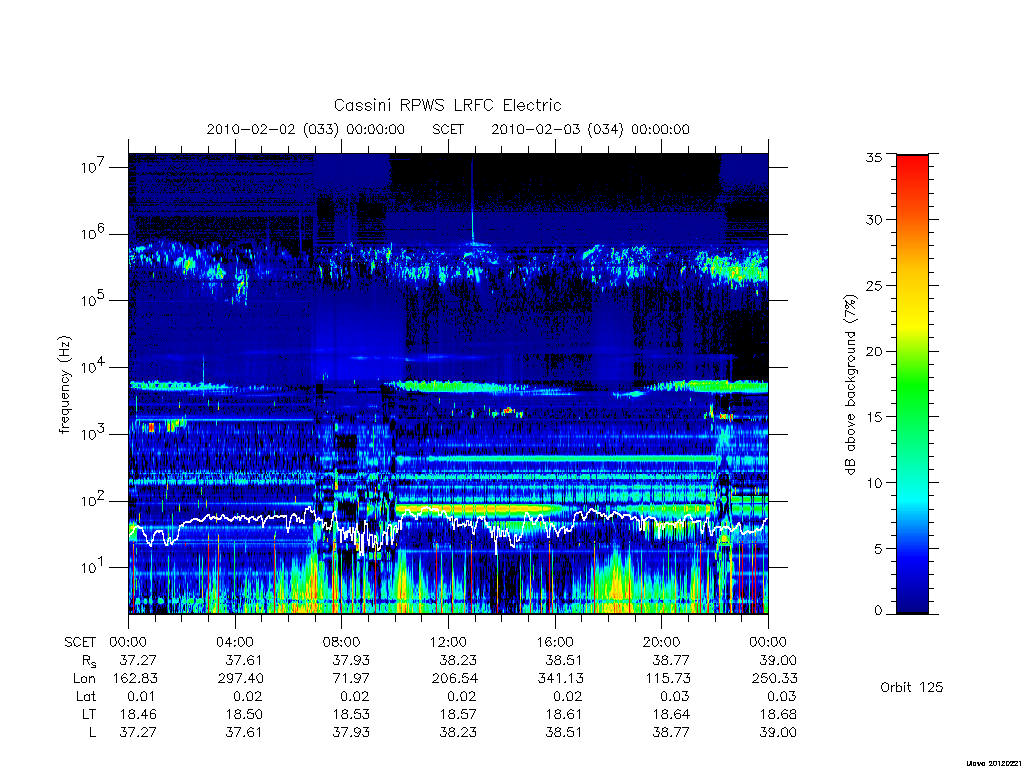Click the frequency axis label 10^1
The width and height of the screenshot is (1024, 768).
pyautogui.click(x=93, y=567)
